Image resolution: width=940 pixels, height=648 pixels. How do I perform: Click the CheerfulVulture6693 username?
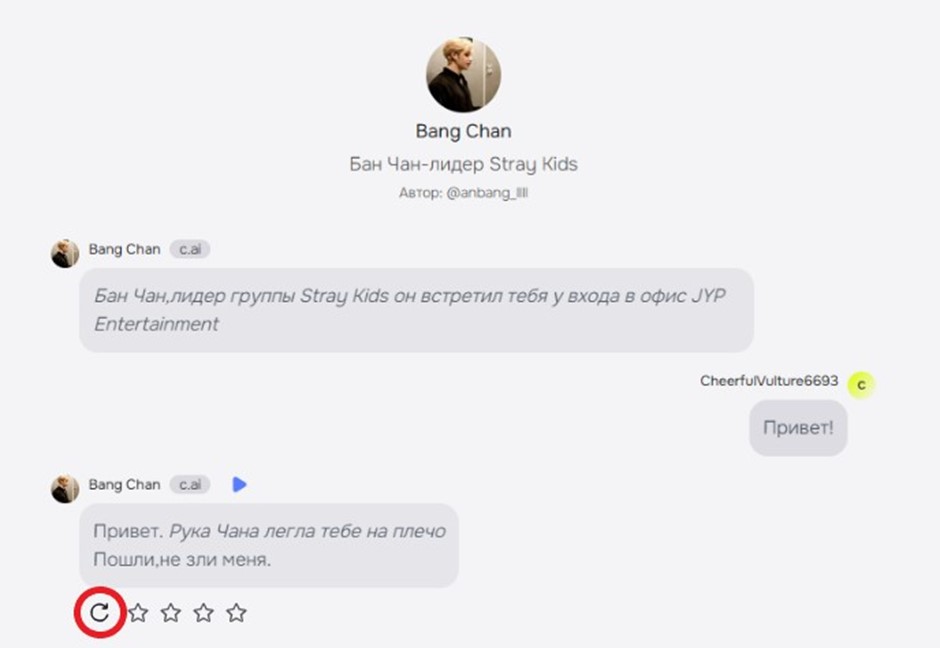tap(769, 381)
